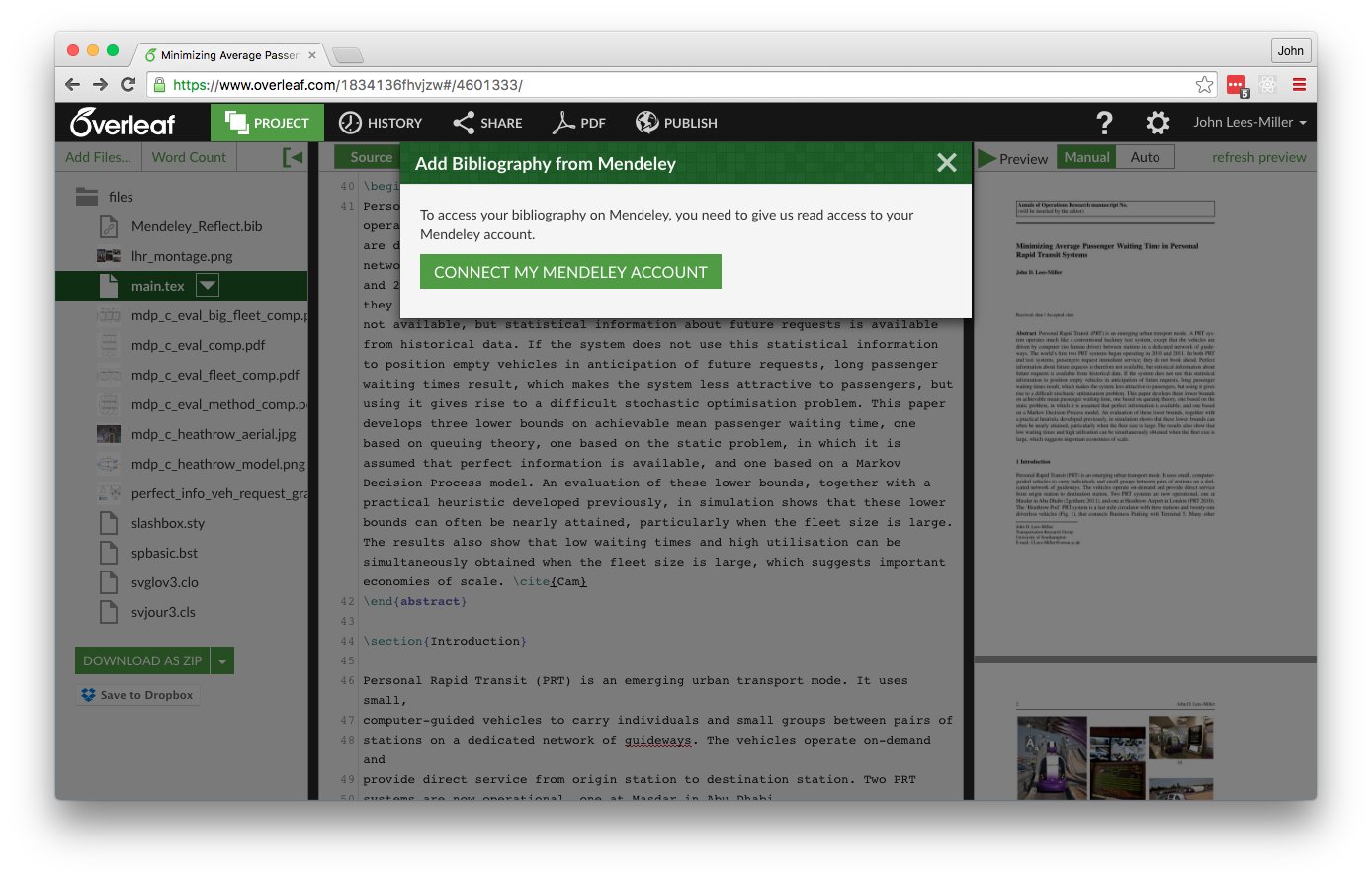Close the Add Bibliography from Mendeley dialog
The width and height of the screenshot is (1372, 879).
[x=947, y=163]
